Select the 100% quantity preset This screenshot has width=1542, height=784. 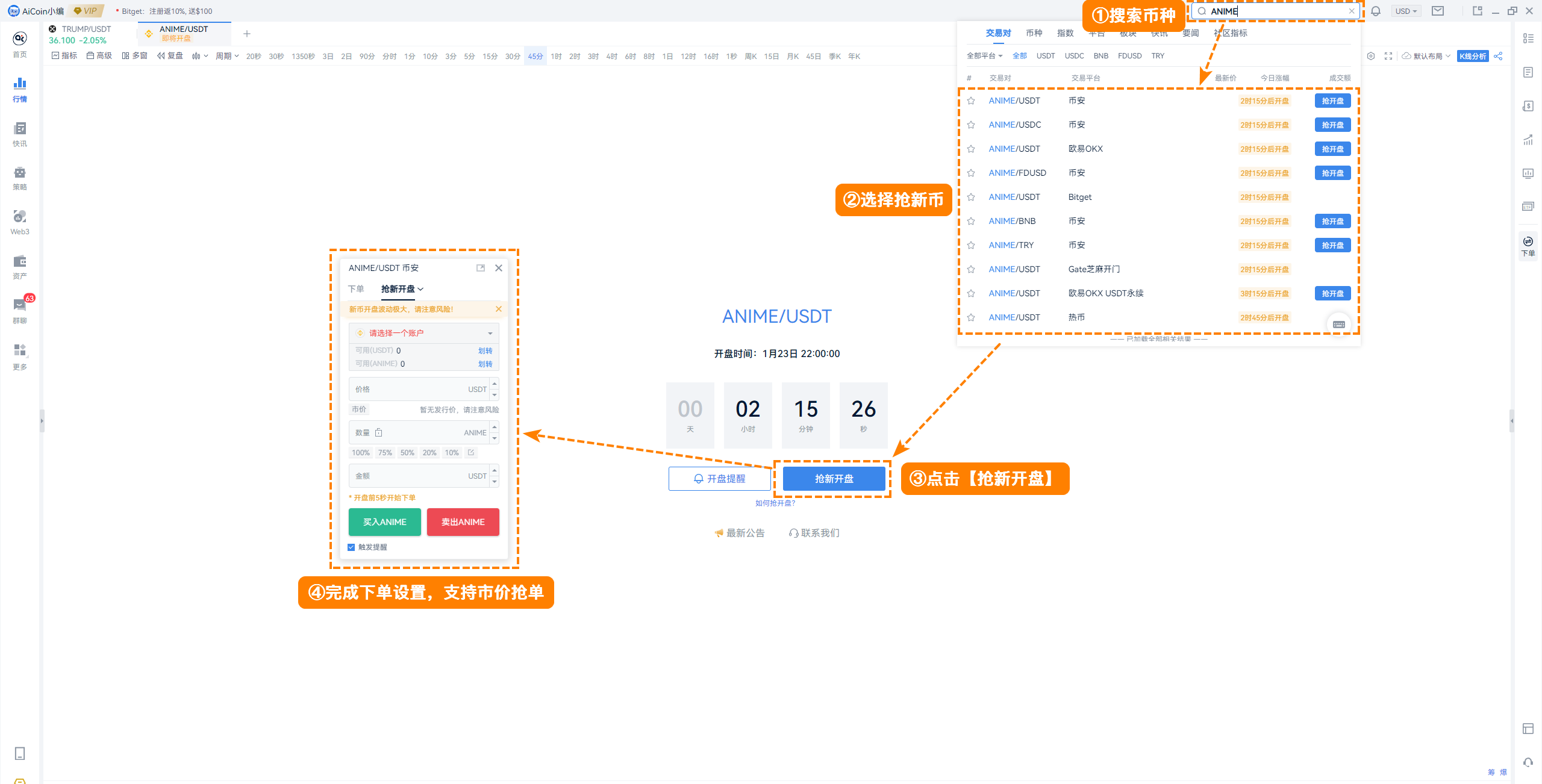click(361, 453)
